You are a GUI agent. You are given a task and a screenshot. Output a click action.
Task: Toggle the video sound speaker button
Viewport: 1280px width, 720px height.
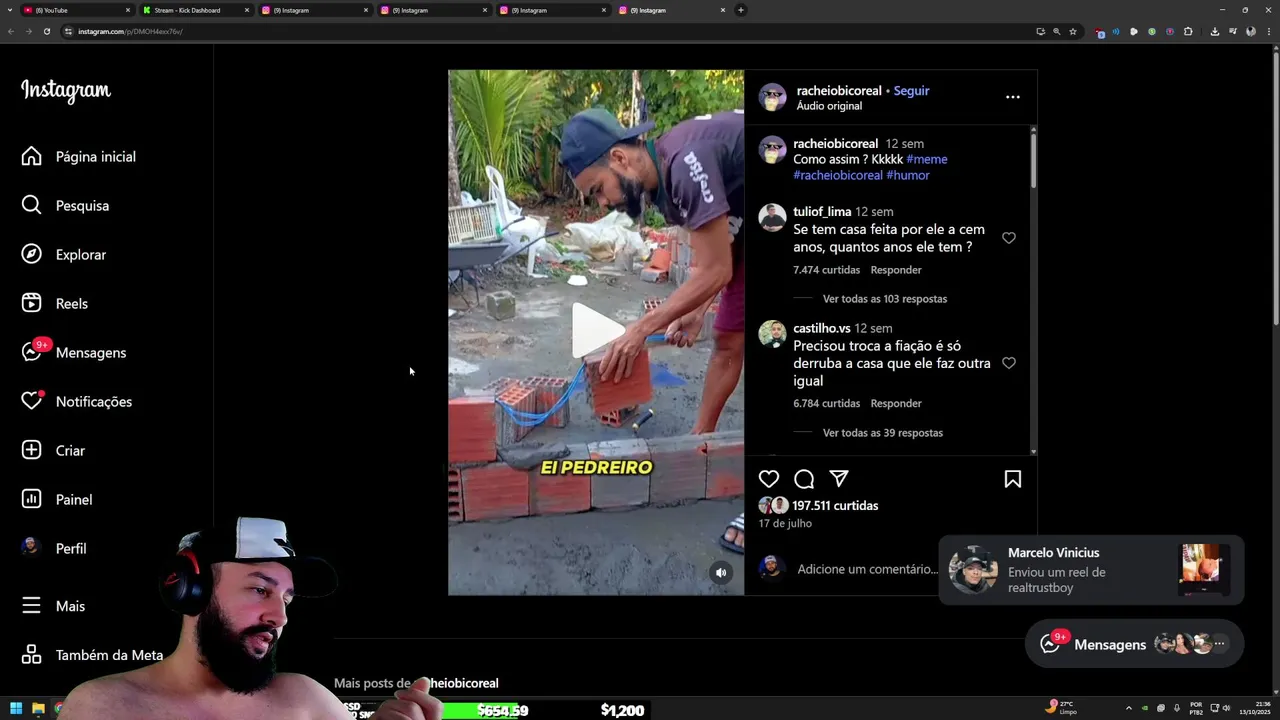click(721, 572)
